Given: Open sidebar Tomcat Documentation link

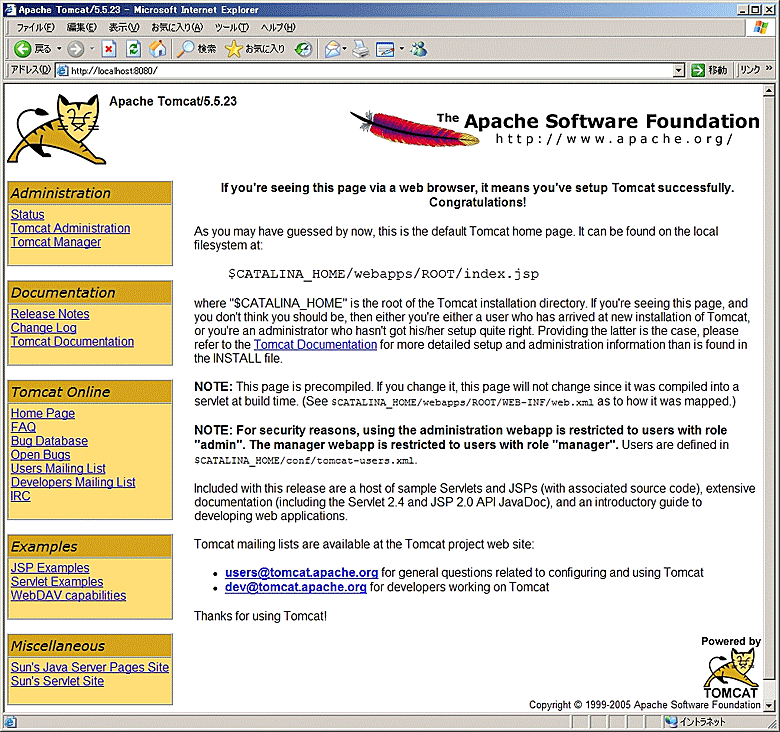Looking at the screenshot, I should pyautogui.click(x=72, y=342).
